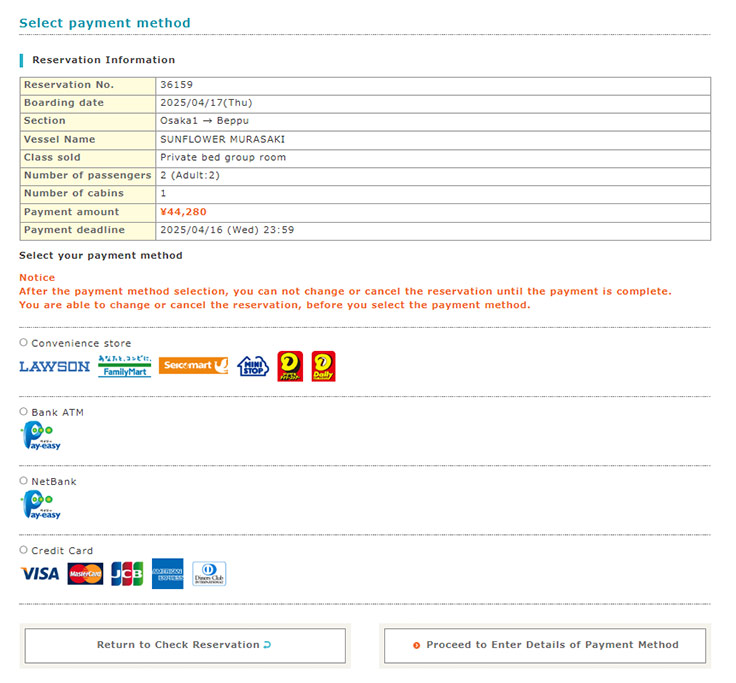Click the orange Seicomart logo
This screenshot has width=736, height=683.
193,366
